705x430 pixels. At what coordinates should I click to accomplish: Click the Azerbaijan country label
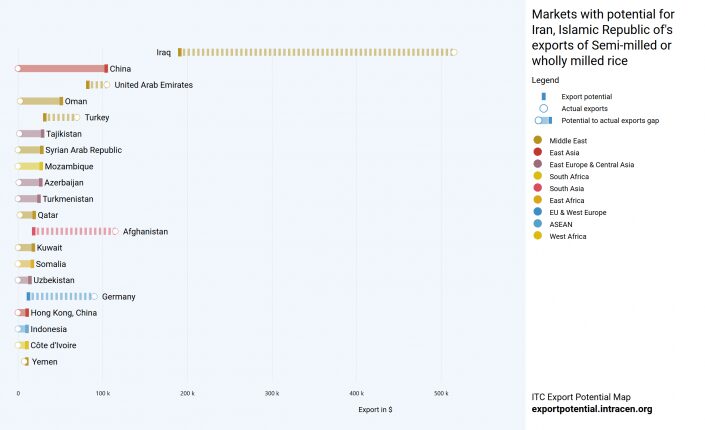(64, 183)
